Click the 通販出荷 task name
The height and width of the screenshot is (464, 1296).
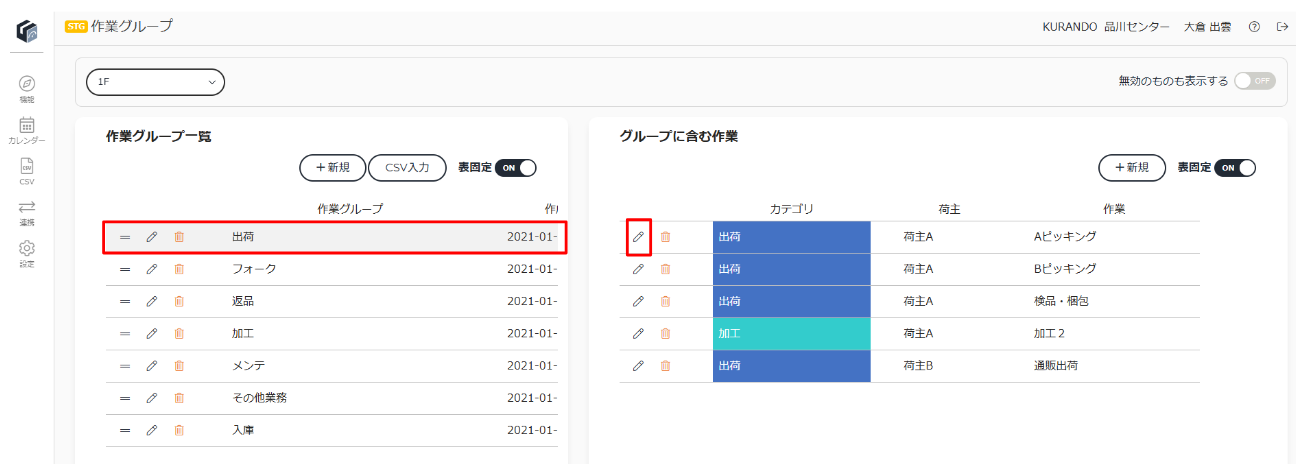pyautogui.click(x=1056, y=366)
